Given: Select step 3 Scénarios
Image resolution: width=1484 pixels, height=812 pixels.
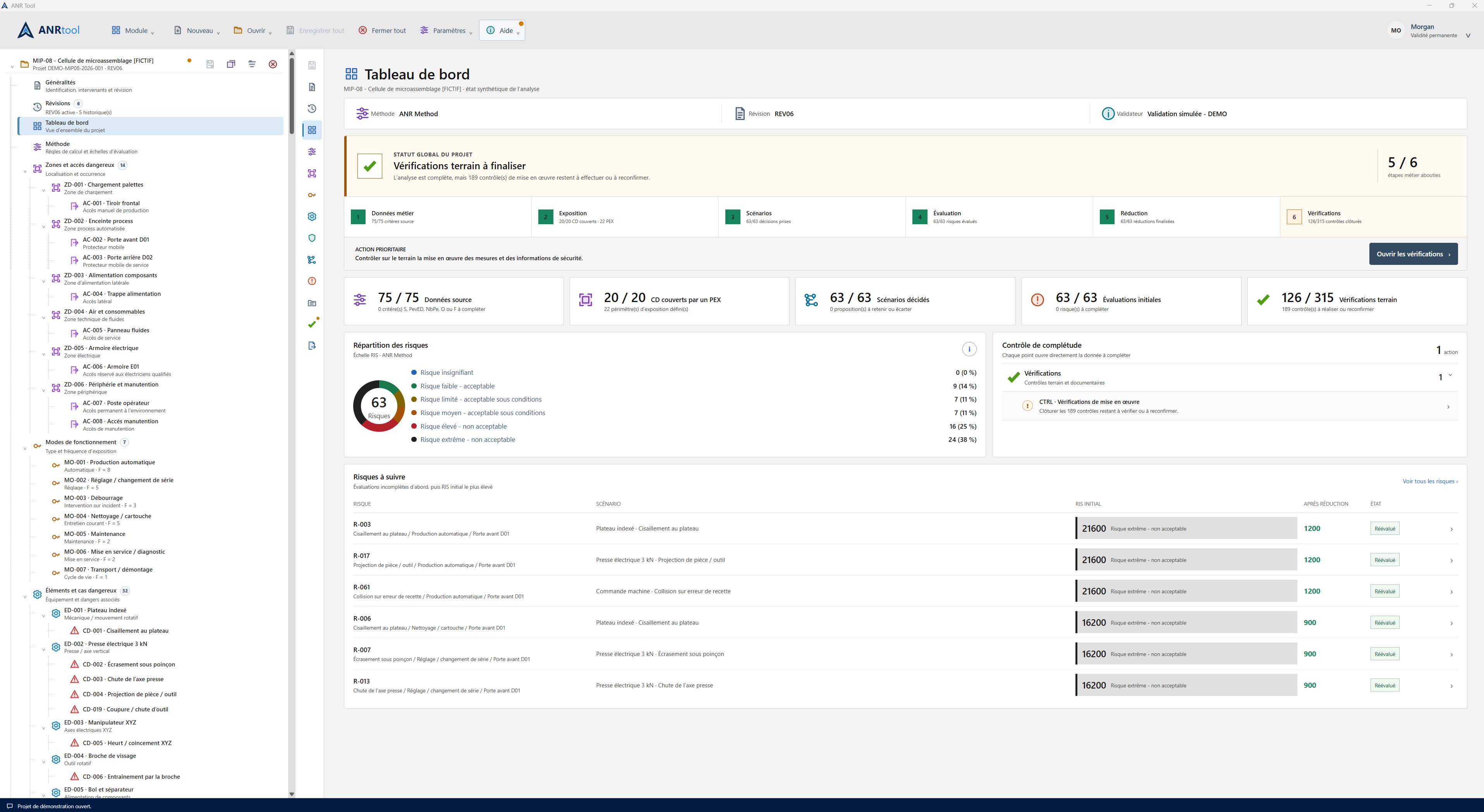Looking at the screenshot, I should pyautogui.click(x=812, y=217).
